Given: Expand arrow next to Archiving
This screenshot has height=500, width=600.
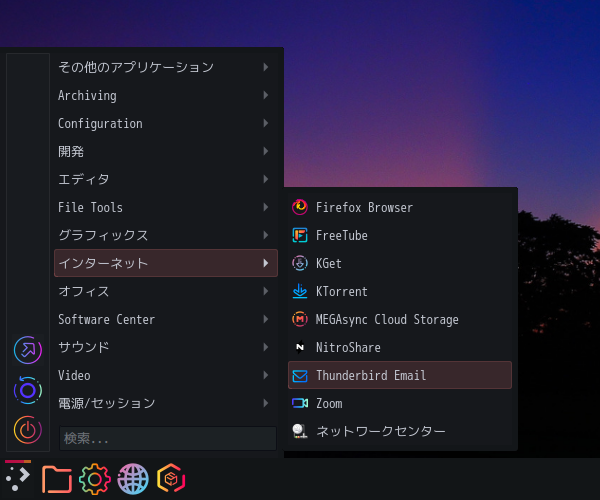Looking at the screenshot, I should (x=266, y=95).
